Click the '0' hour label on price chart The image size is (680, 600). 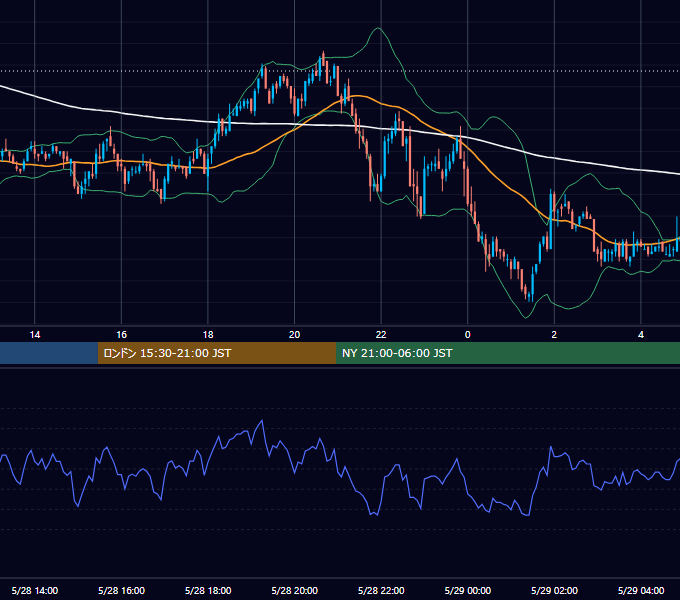click(x=468, y=335)
